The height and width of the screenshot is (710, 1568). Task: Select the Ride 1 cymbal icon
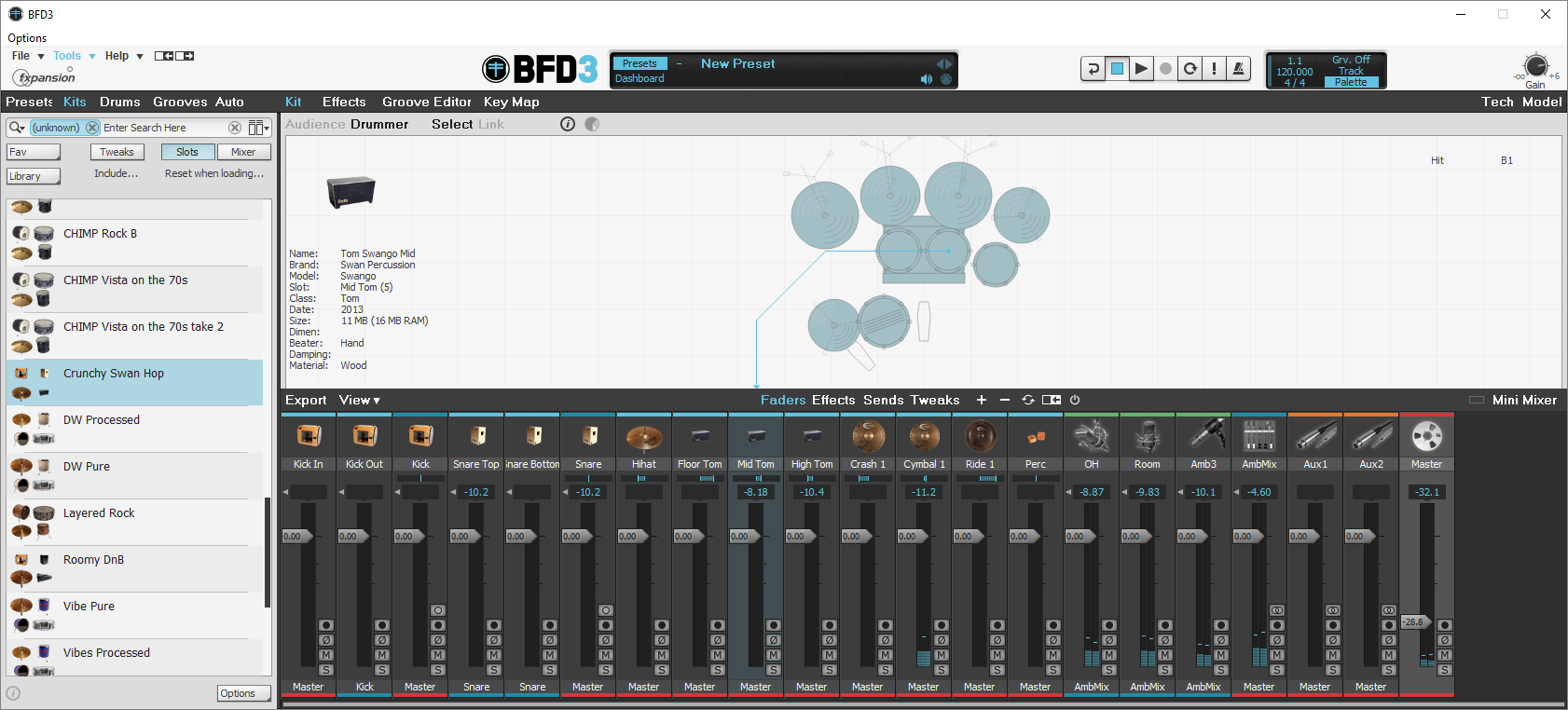pyautogui.click(x=980, y=435)
